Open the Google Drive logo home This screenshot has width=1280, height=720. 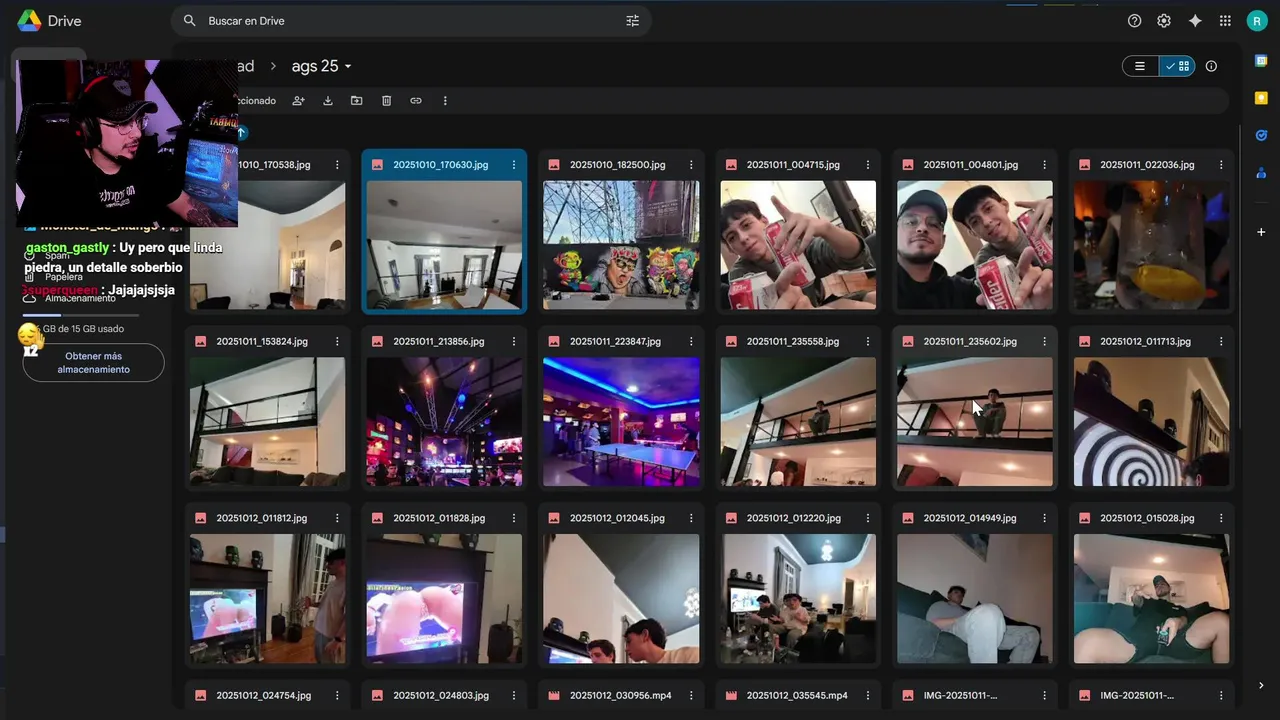pyautogui.click(x=49, y=21)
